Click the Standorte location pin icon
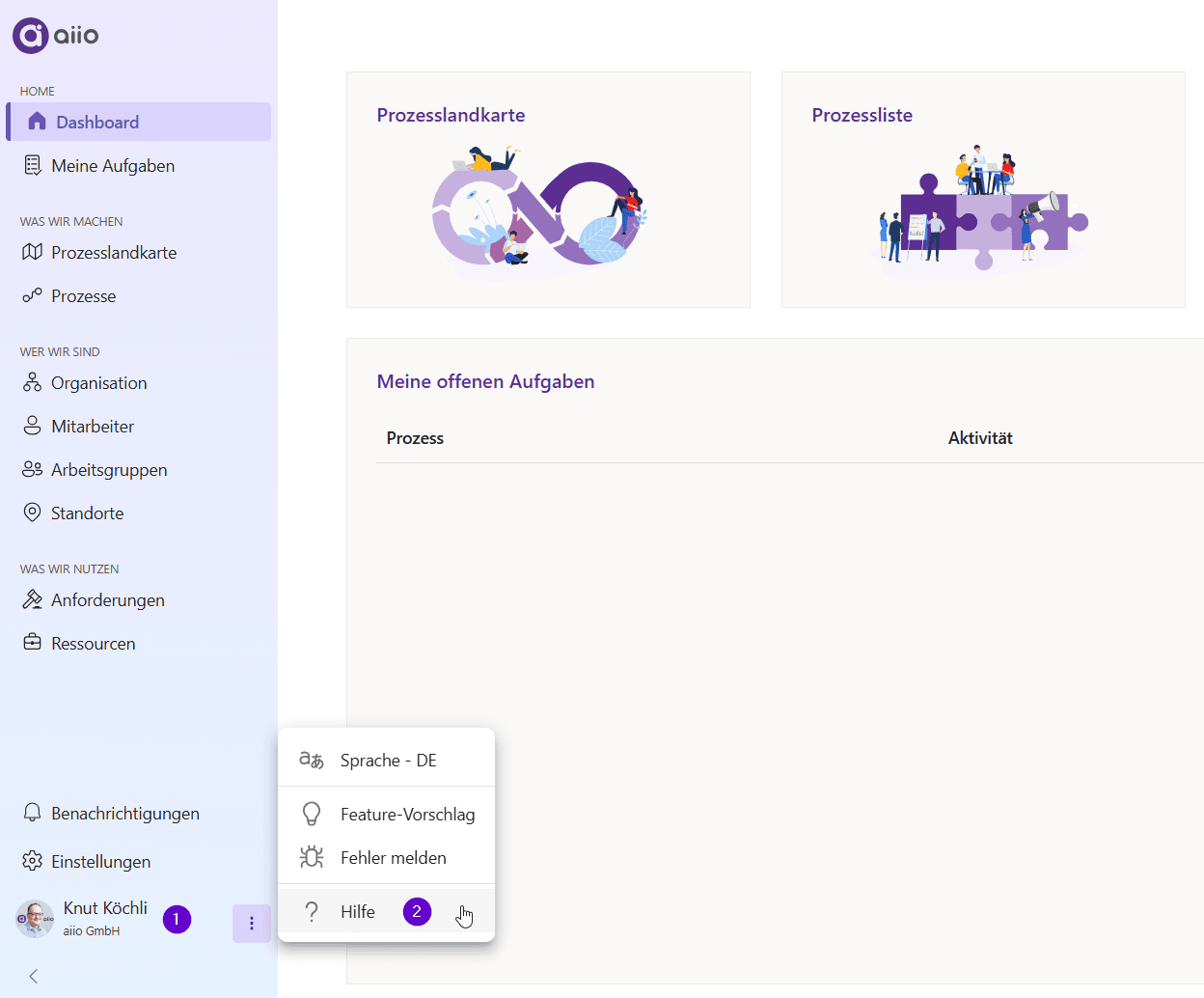This screenshot has height=998, width=1204. (x=32, y=513)
